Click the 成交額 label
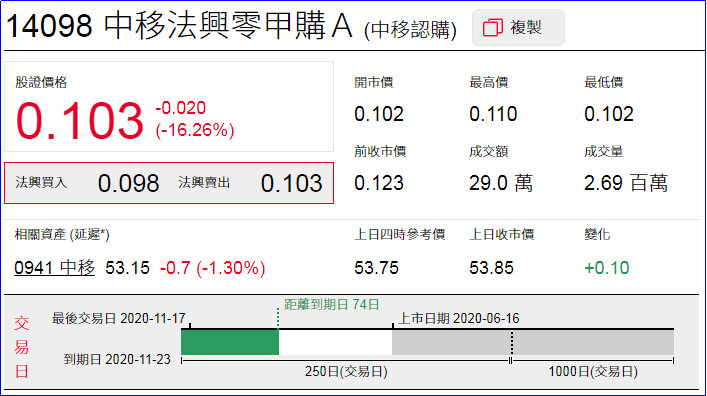707x396 pixels. click(488, 151)
